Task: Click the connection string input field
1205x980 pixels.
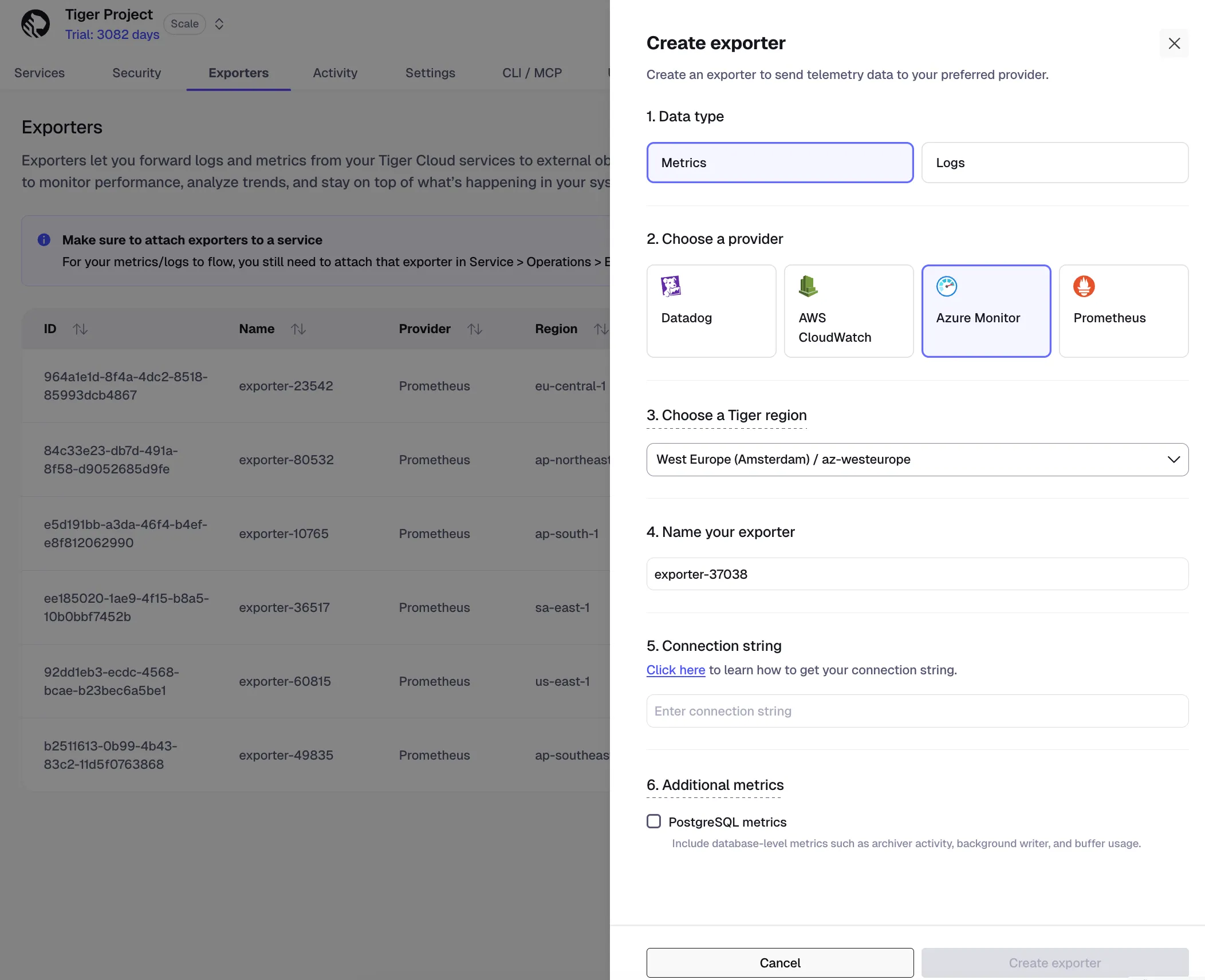Action: pyautogui.click(x=917, y=711)
